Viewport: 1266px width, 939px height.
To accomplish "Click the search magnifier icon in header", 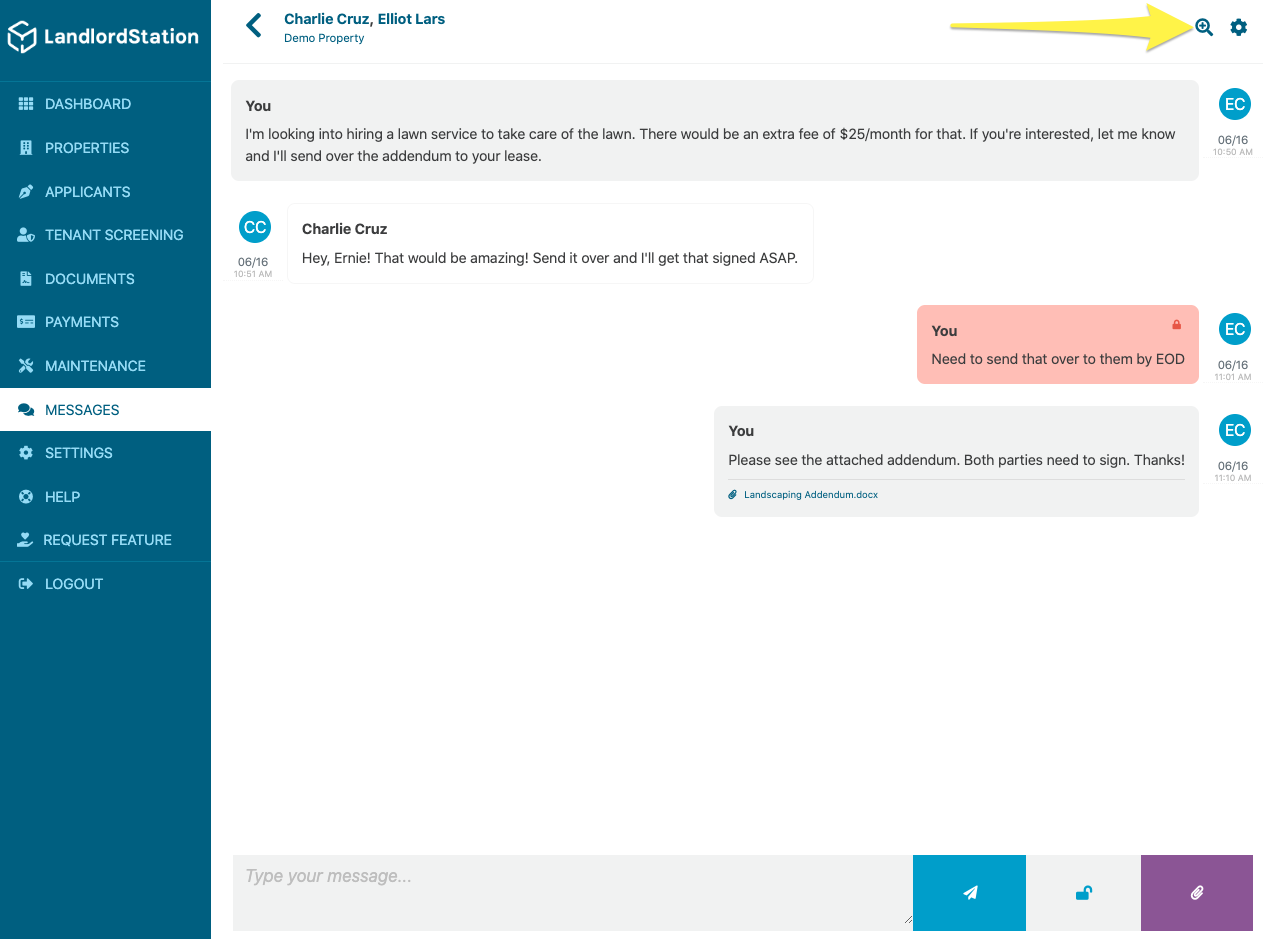I will 1204,27.
